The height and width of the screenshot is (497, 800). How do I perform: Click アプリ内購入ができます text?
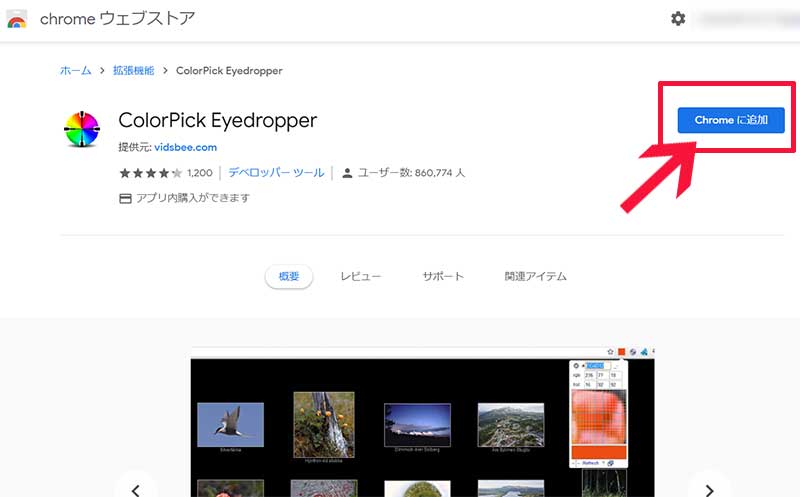click(193, 198)
